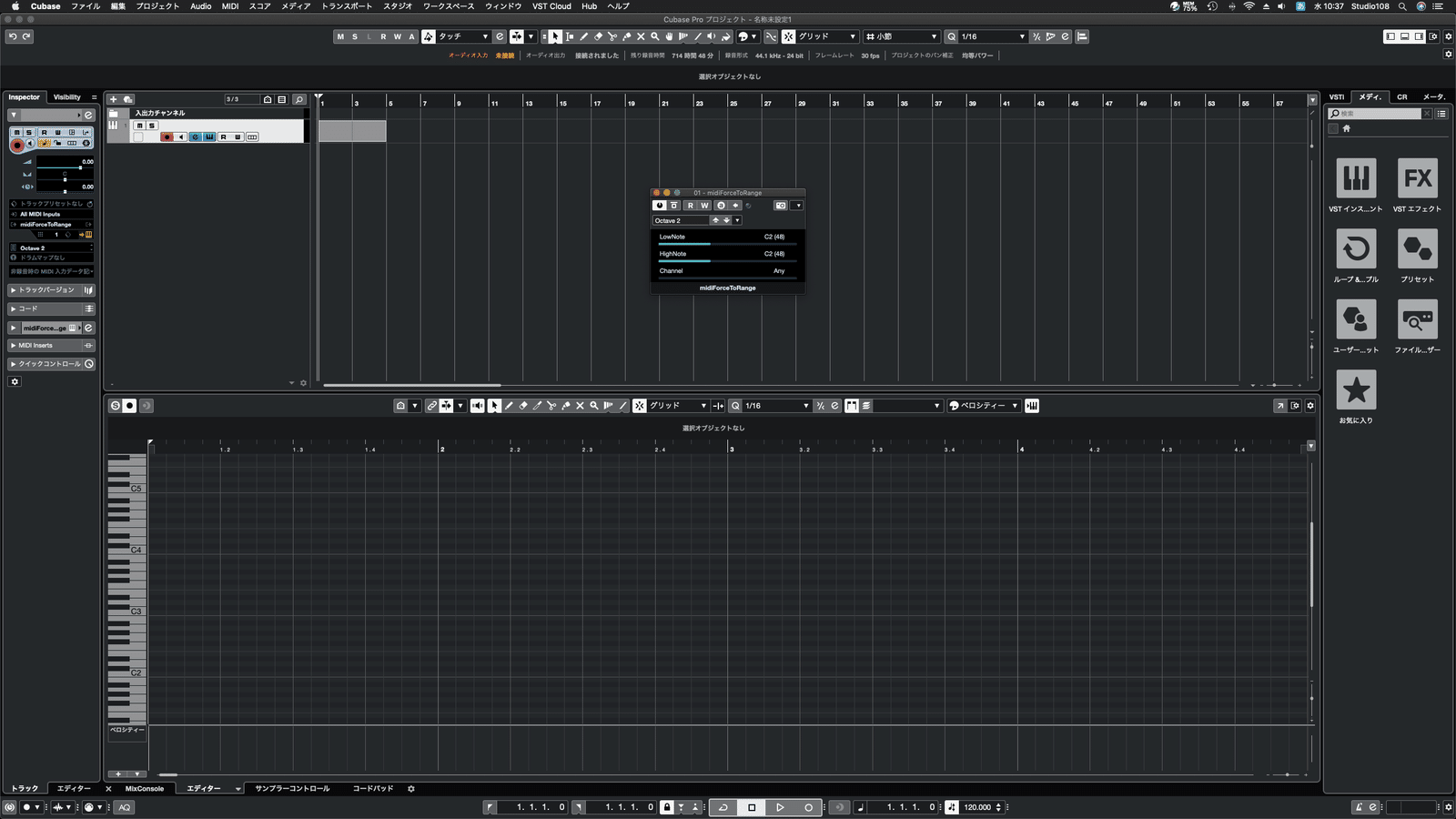This screenshot has width=1456, height=819.
Task: Open User Presets tile in media rack
Action: pos(1356,319)
